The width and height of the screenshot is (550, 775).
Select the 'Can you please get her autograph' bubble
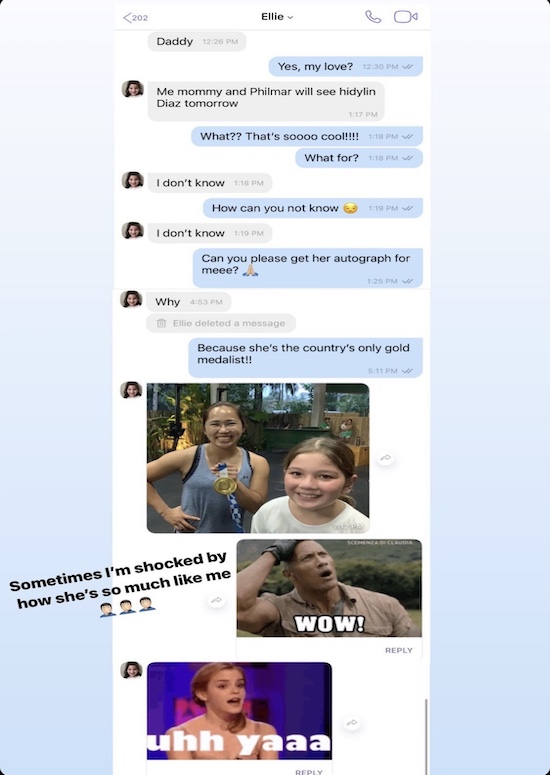(x=308, y=268)
